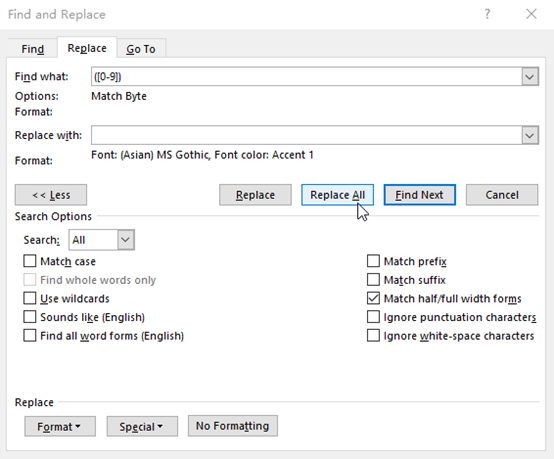
Task: Click the help question mark icon
Action: tap(487, 14)
